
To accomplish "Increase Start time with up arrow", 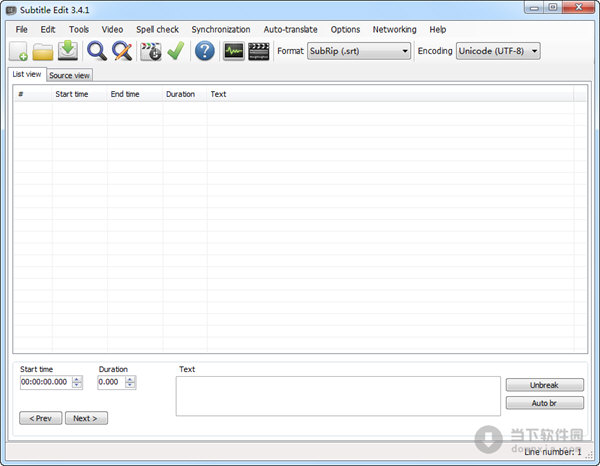I will pyautogui.click(x=77, y=379).
